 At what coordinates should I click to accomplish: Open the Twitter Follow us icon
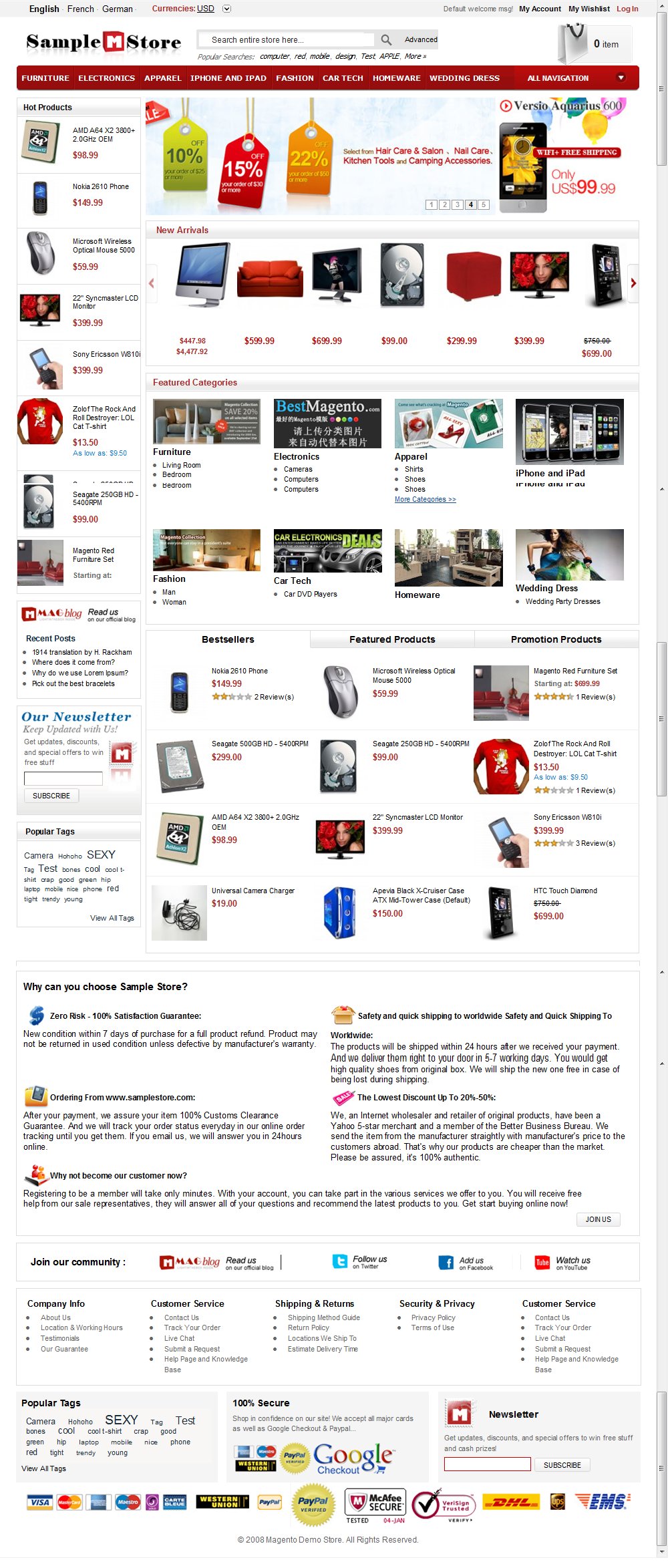(x=340, y=1261)
